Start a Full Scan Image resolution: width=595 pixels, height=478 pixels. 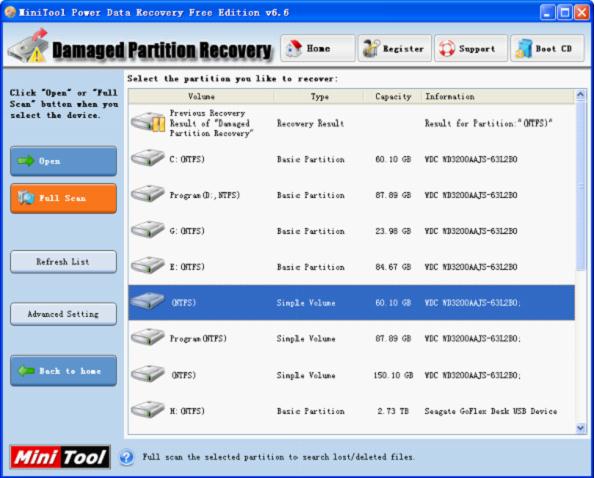tap(63, 198)
